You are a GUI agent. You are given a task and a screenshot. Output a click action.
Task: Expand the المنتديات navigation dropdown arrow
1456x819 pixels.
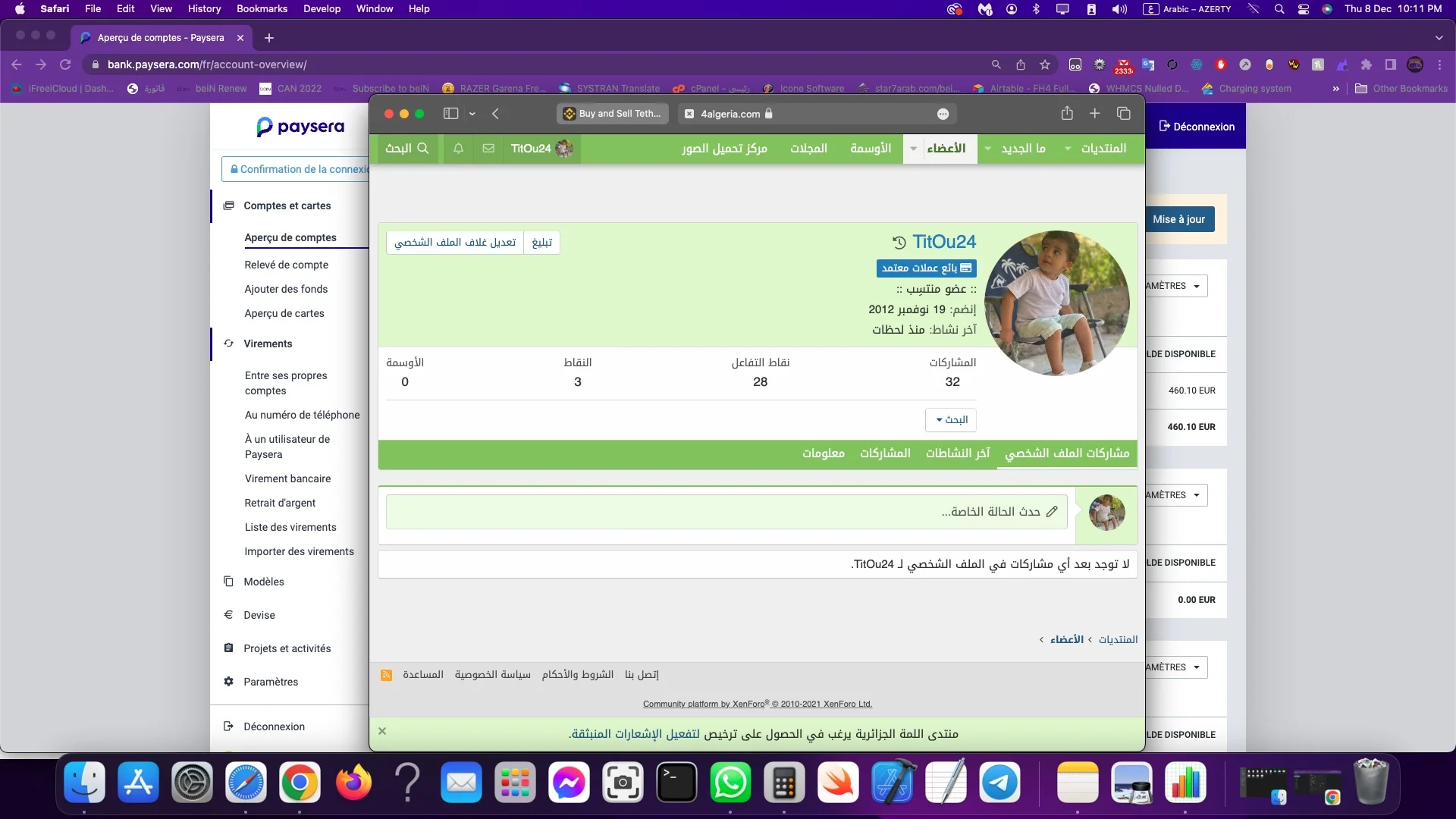(x=1068, y=149)
